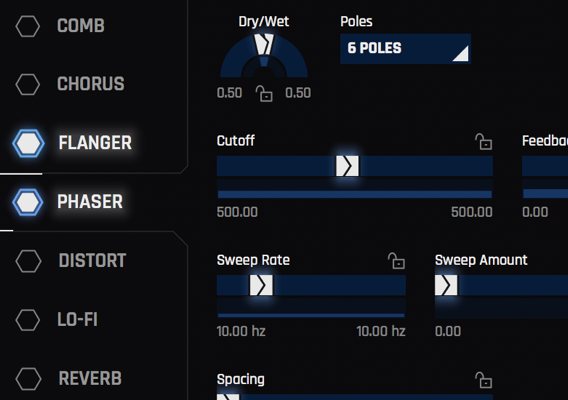Enable the CHORUS effect hexagon

(x=28, y=84)
